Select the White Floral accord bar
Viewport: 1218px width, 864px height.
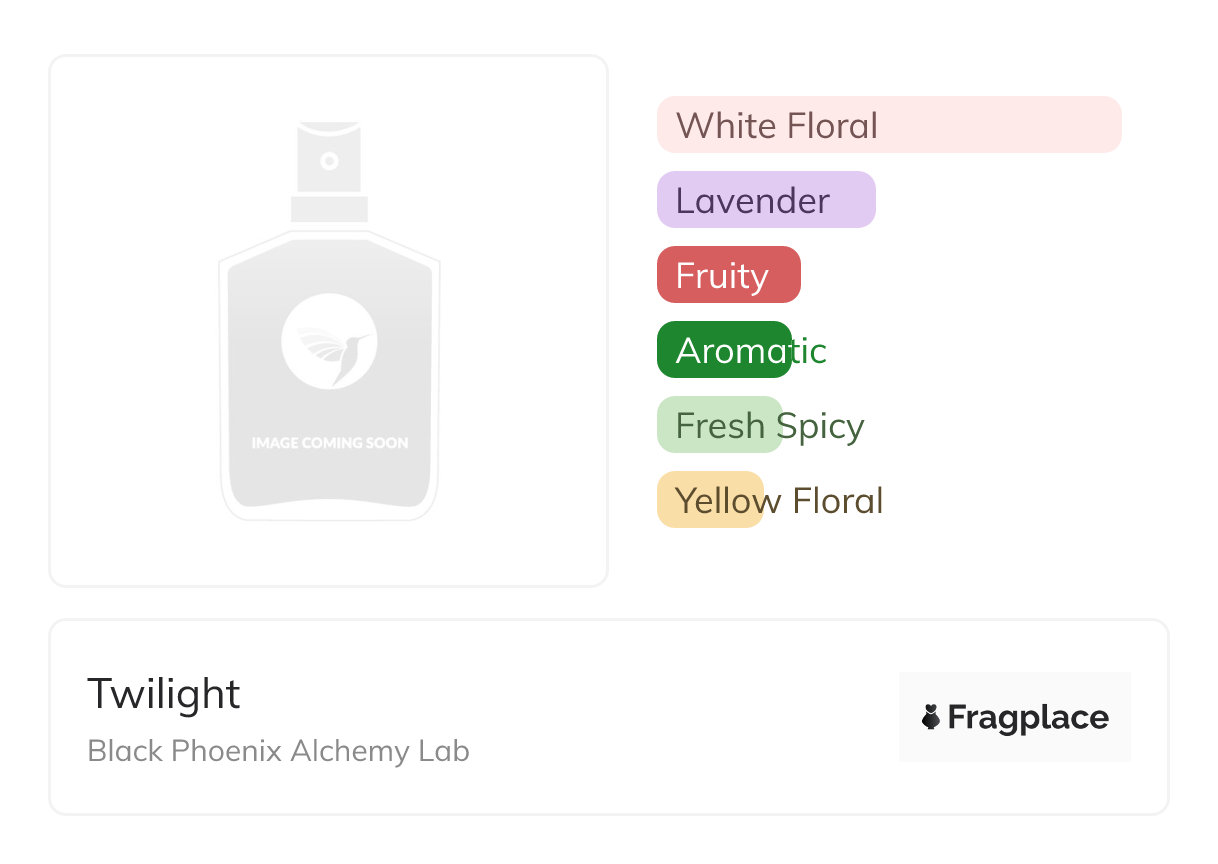click(888, 126)
